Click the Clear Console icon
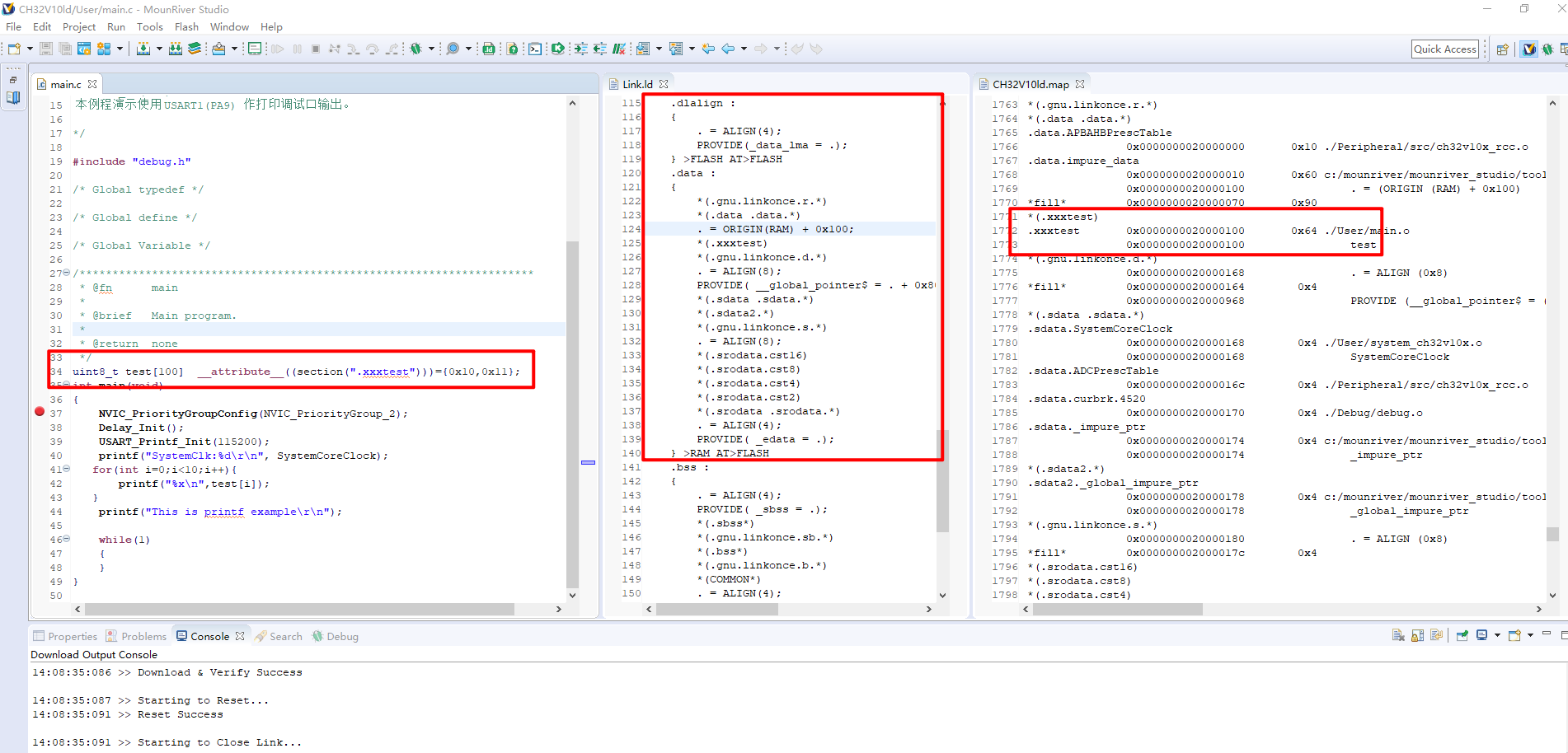 click(x=1398, y=635)
